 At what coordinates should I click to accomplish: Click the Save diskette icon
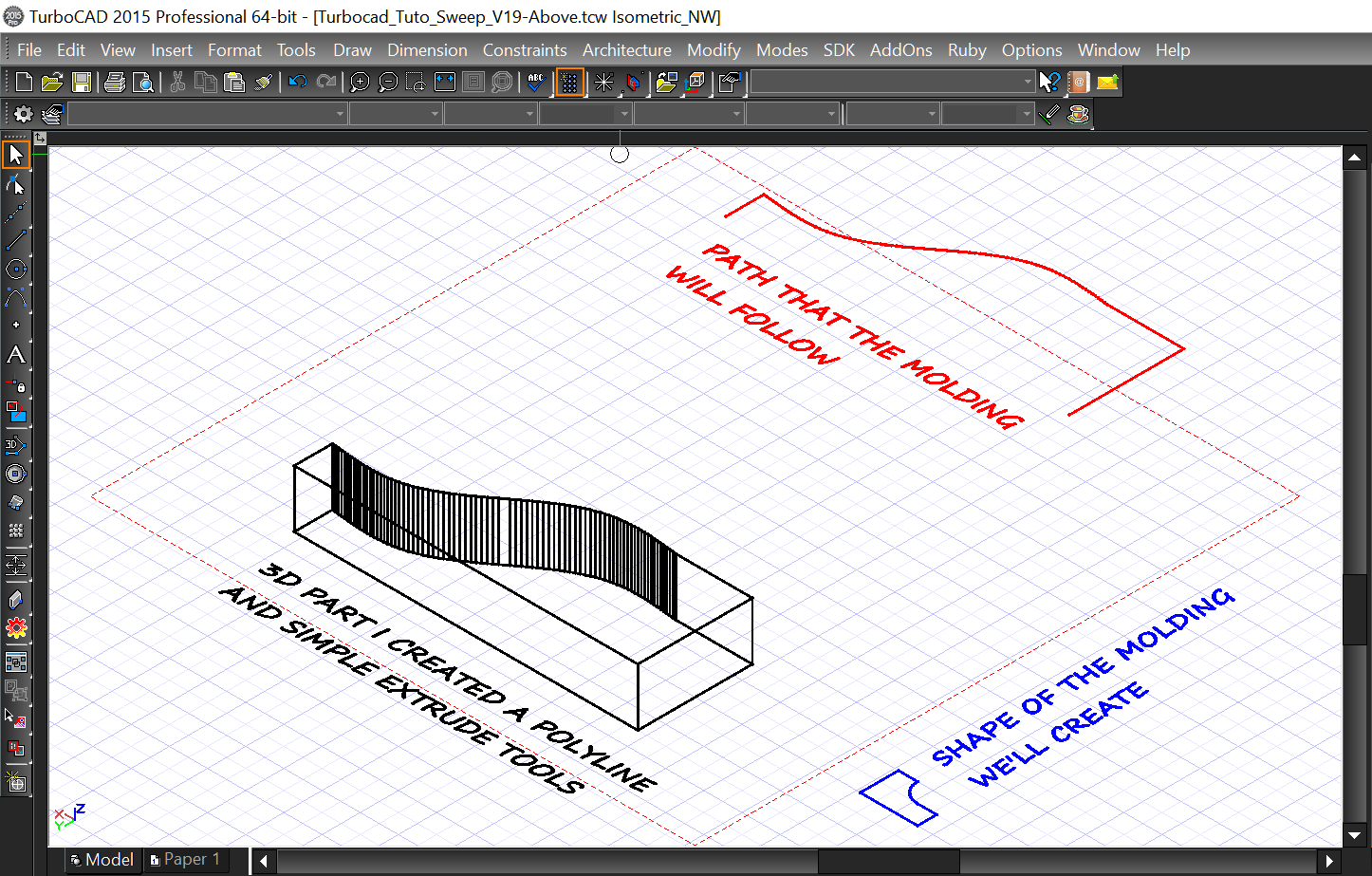82,82
